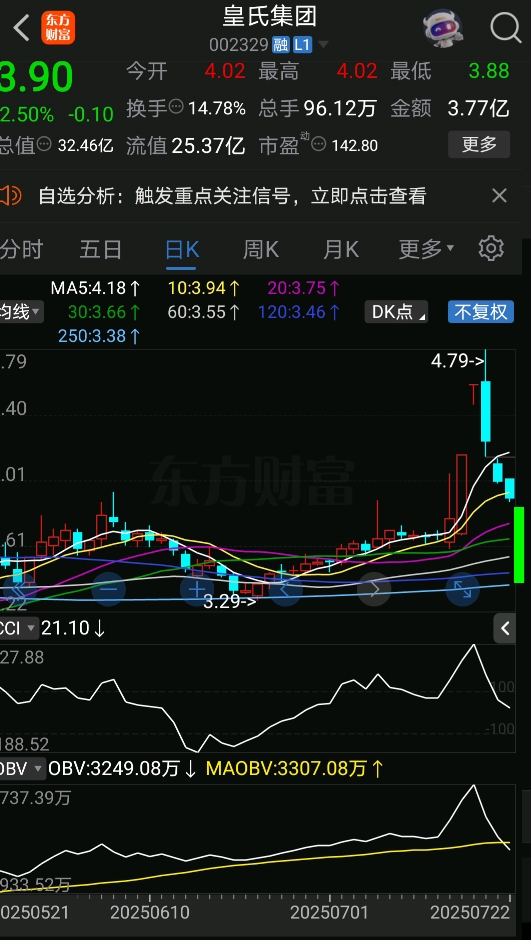Tap the 120:3.46 moving average label

click(299, 312)
